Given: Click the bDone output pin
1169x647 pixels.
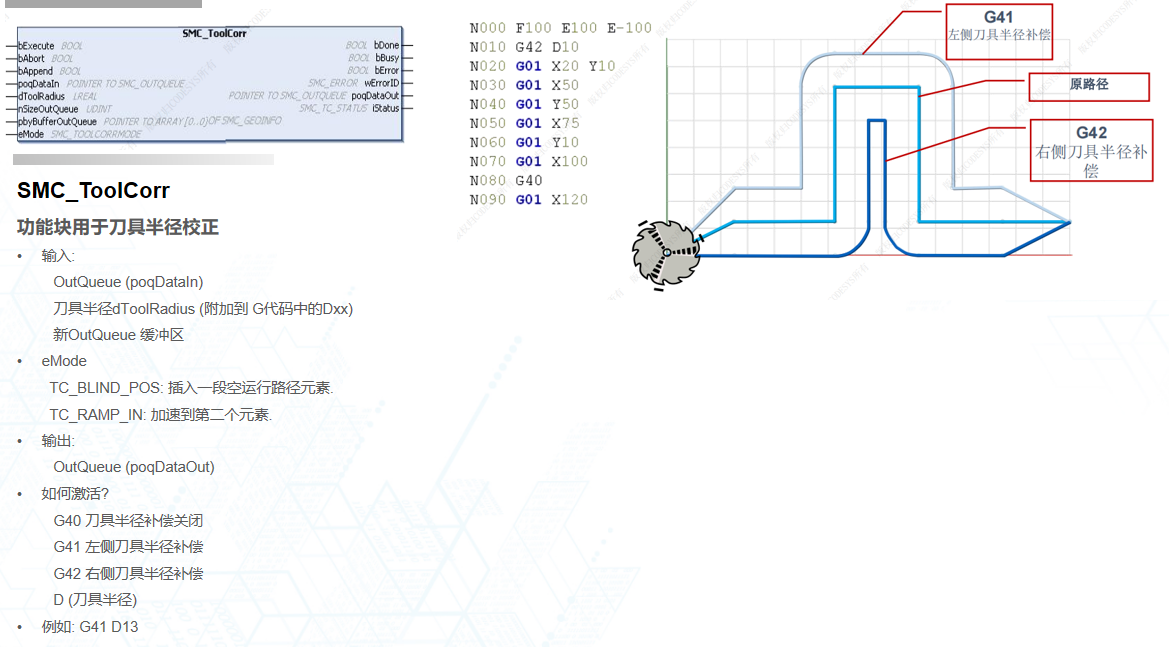Looking at the screenshot, I should click(x=386, y=46).
